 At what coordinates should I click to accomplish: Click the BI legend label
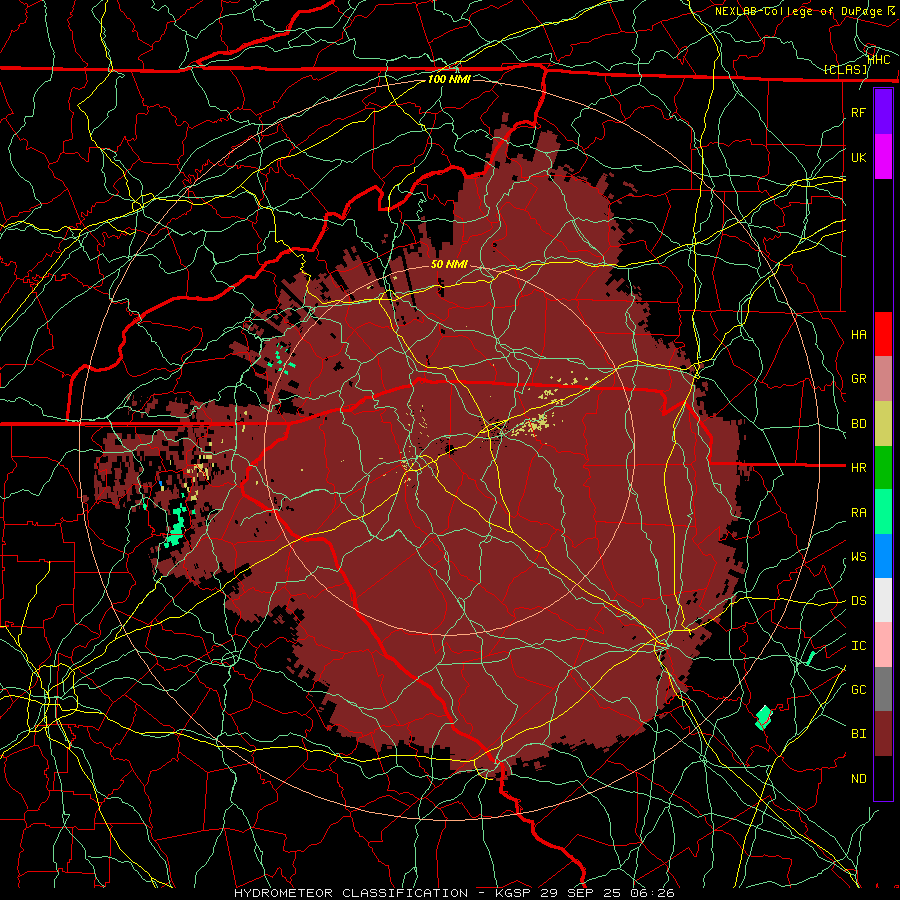tap(859, 734)
